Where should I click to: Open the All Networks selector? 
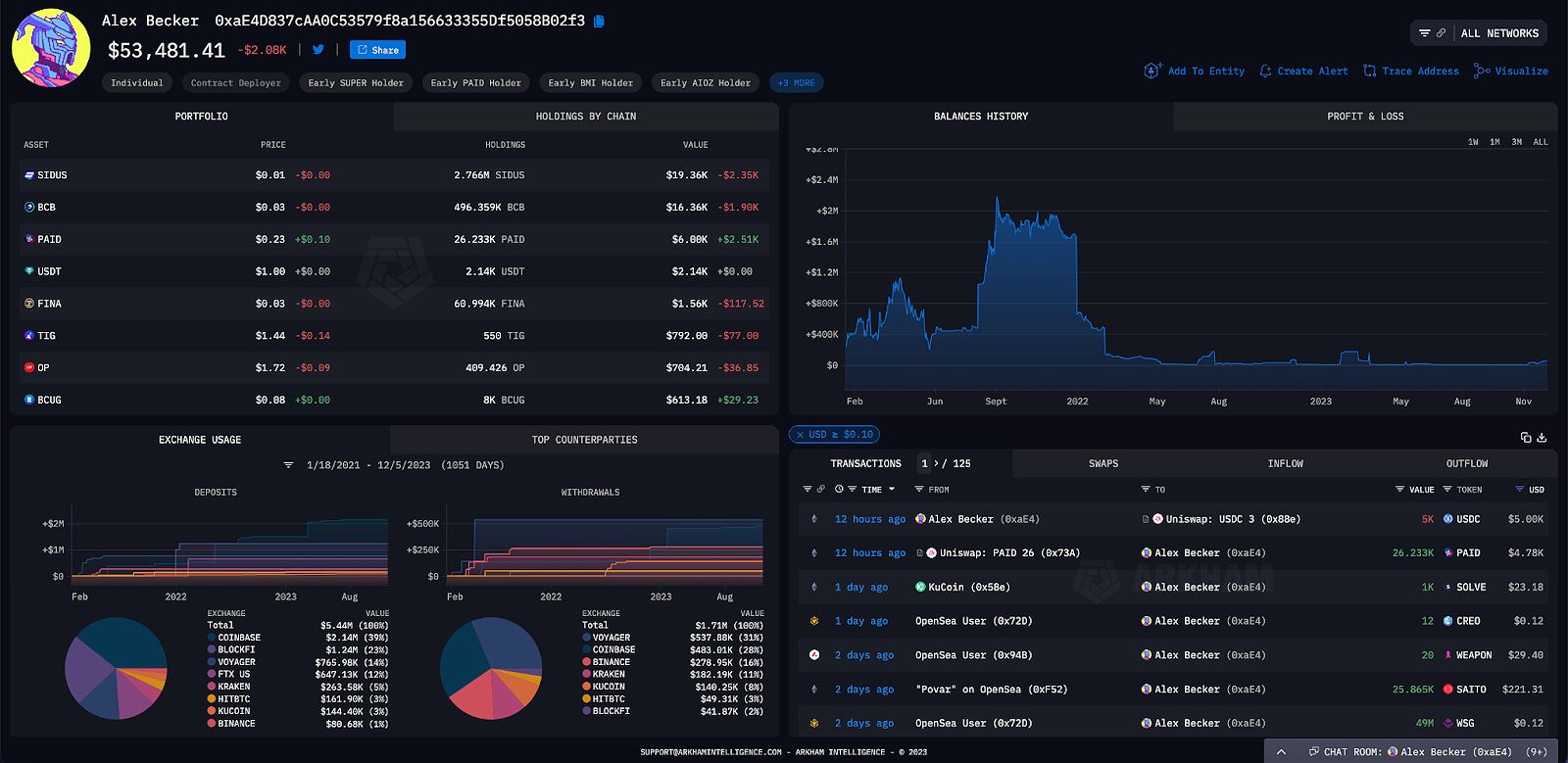pyautogui.click(x=1499, y=33)
